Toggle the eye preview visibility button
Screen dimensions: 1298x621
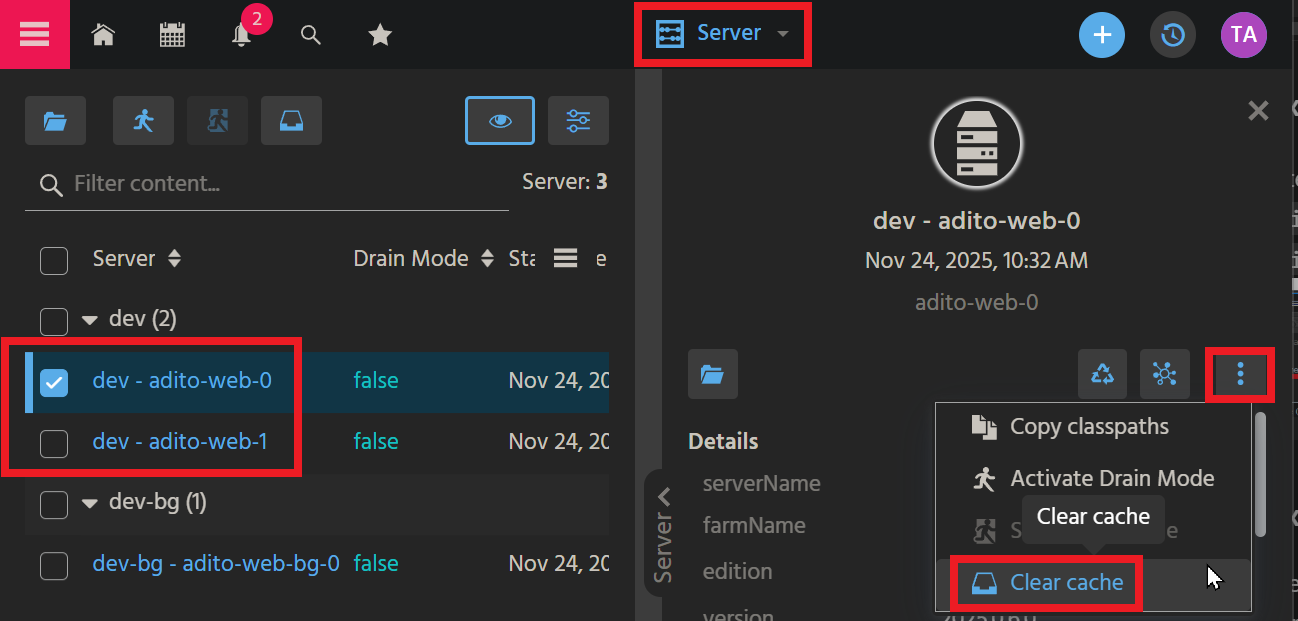500,121
